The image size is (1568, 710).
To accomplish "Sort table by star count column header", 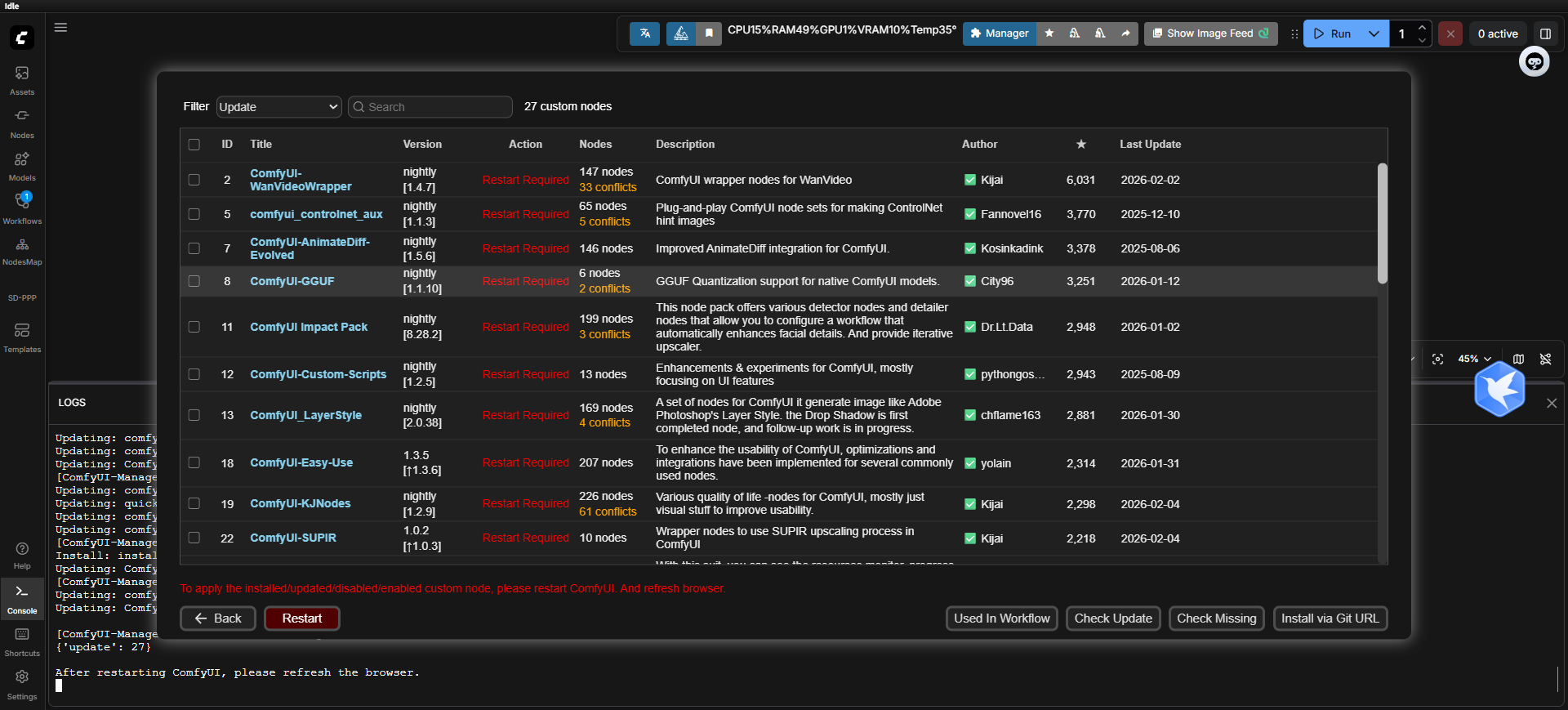I will (x=1081, y=145).
